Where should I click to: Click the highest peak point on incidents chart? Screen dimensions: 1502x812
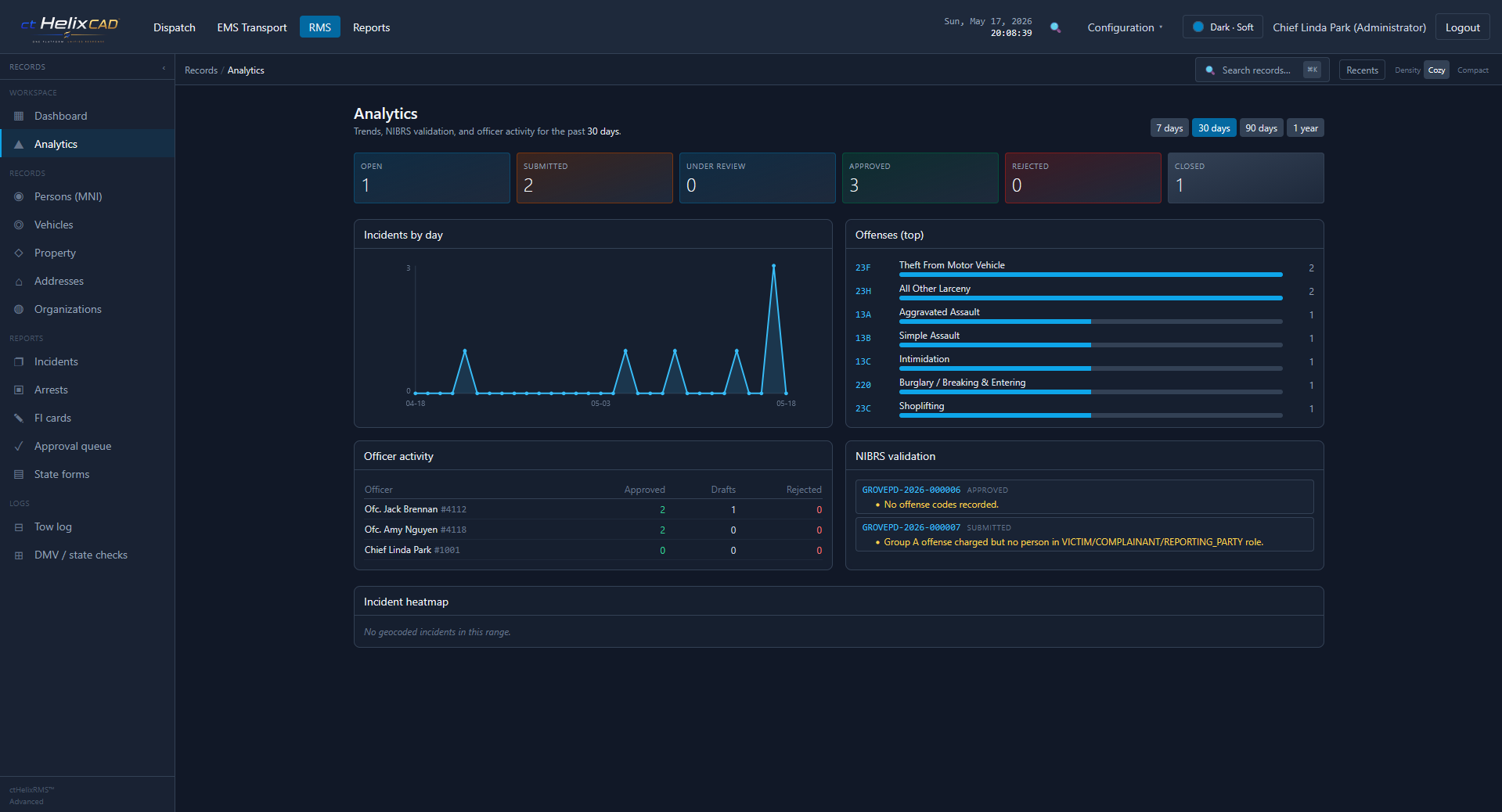coord(773,266)
